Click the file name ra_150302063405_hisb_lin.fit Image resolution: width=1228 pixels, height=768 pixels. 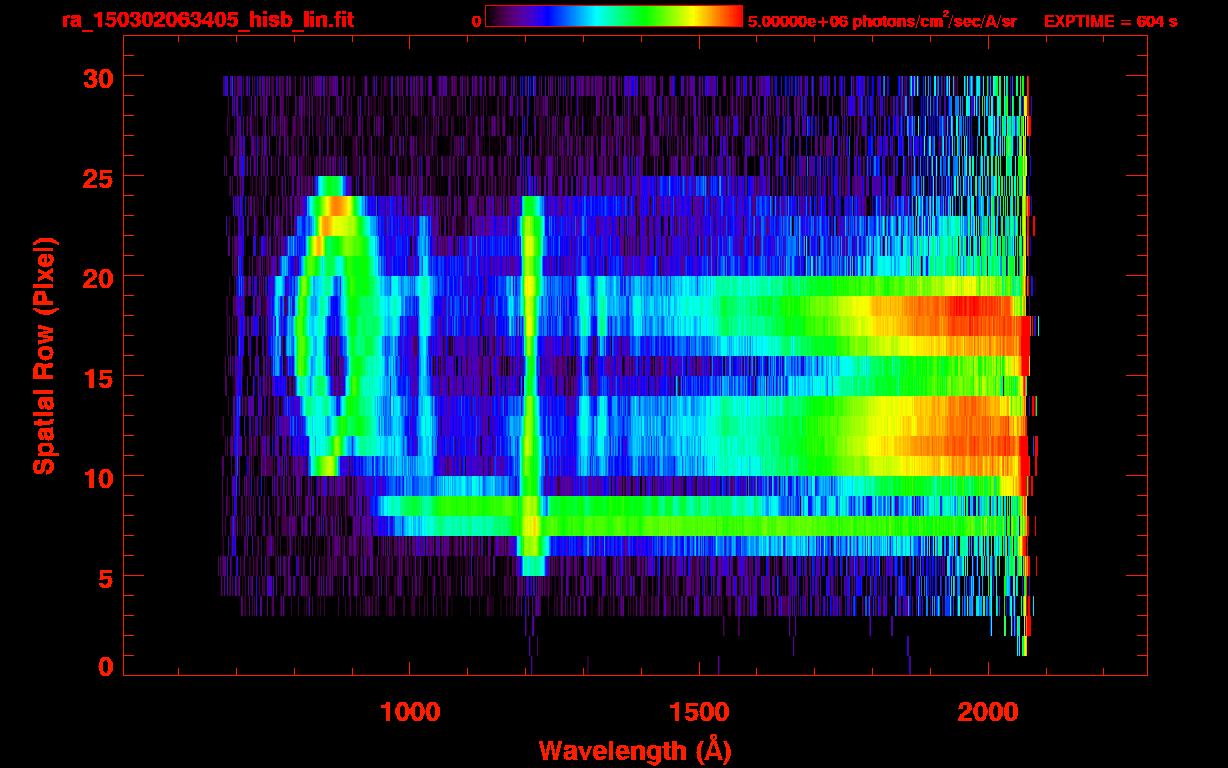(207, 20)
